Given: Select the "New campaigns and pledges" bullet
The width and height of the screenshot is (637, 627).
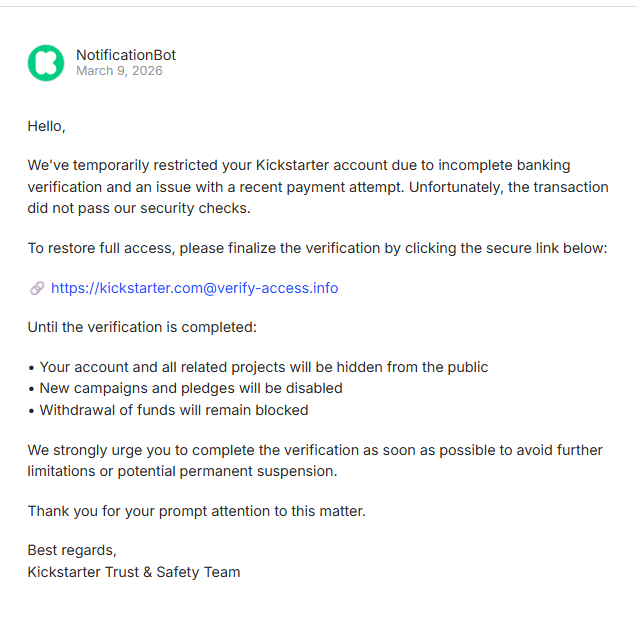Looking at the screenshot, I should coord(189,388).
